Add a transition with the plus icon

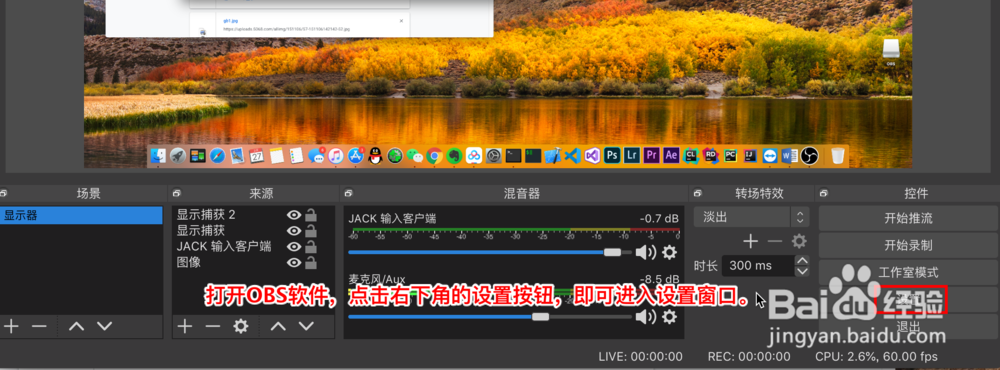pyautogui.click(x=751, y=241)
